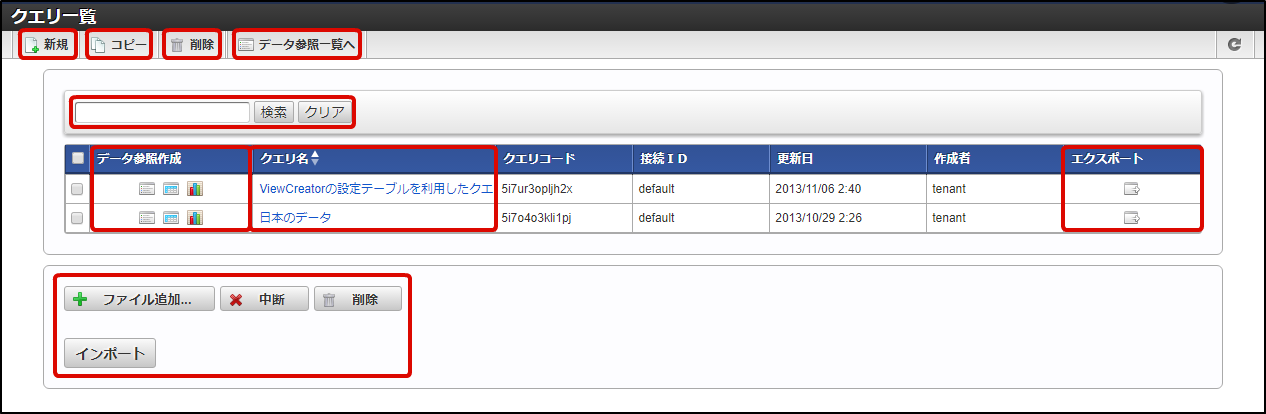Sort by クエリ名 column header arrows
The image size is (1266, 414).
pos(316,158)
